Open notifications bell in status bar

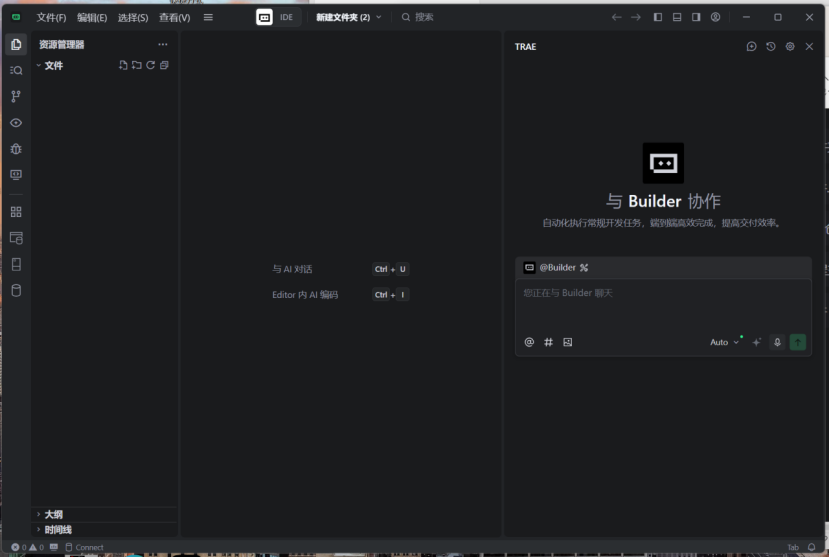(x=812, y=547)
